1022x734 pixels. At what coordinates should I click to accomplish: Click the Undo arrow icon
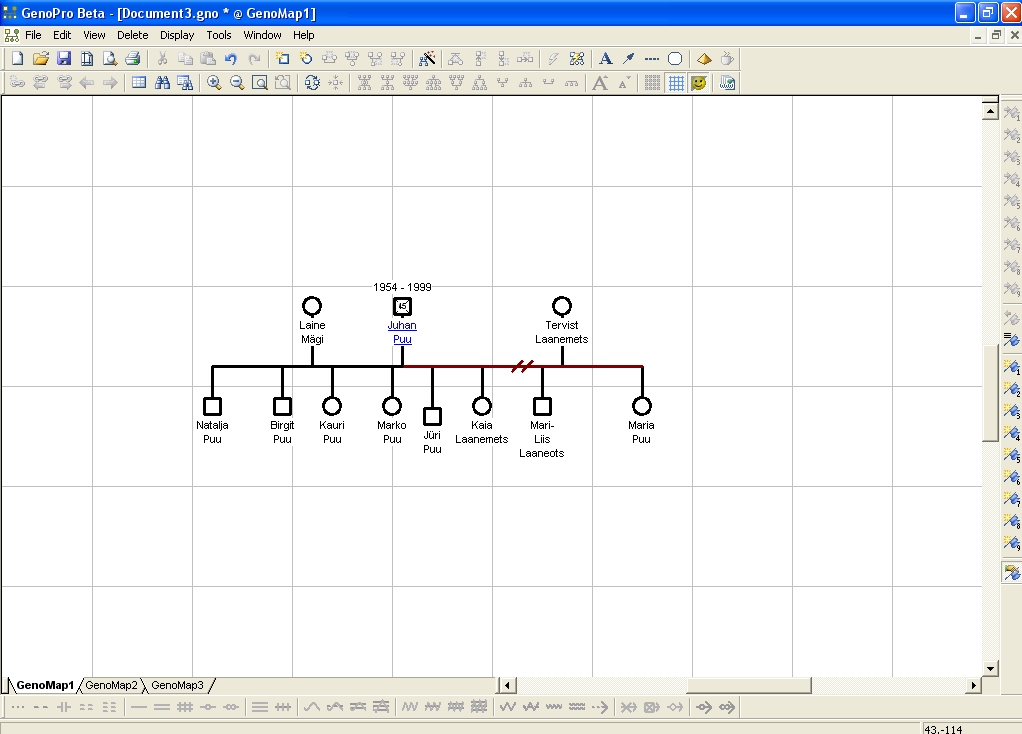(231, 59)
